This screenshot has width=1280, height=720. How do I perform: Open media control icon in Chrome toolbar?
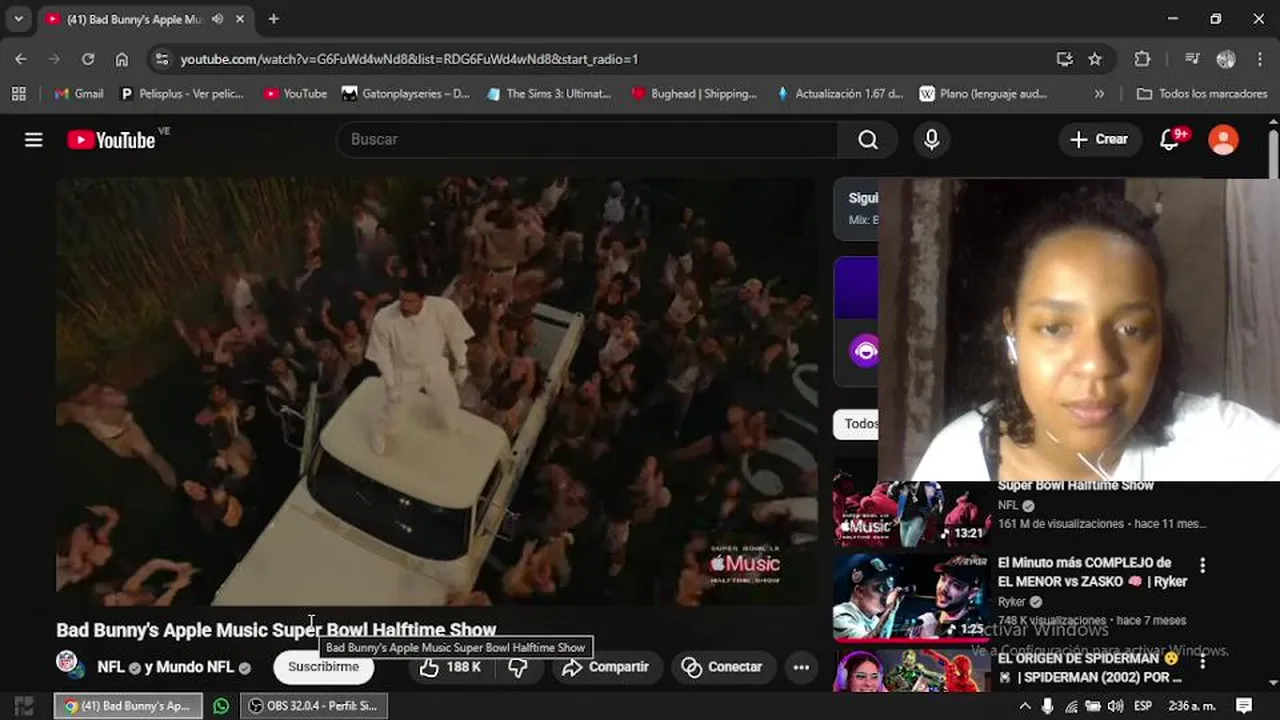click(x=1191, y=59)
